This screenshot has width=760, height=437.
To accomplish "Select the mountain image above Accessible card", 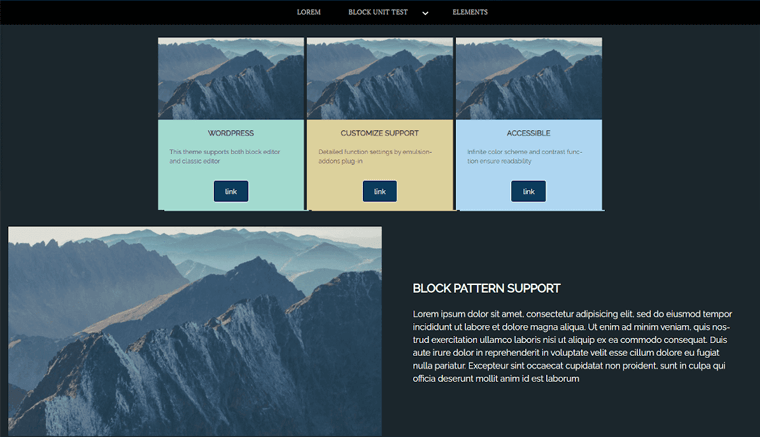I will 529,78.
